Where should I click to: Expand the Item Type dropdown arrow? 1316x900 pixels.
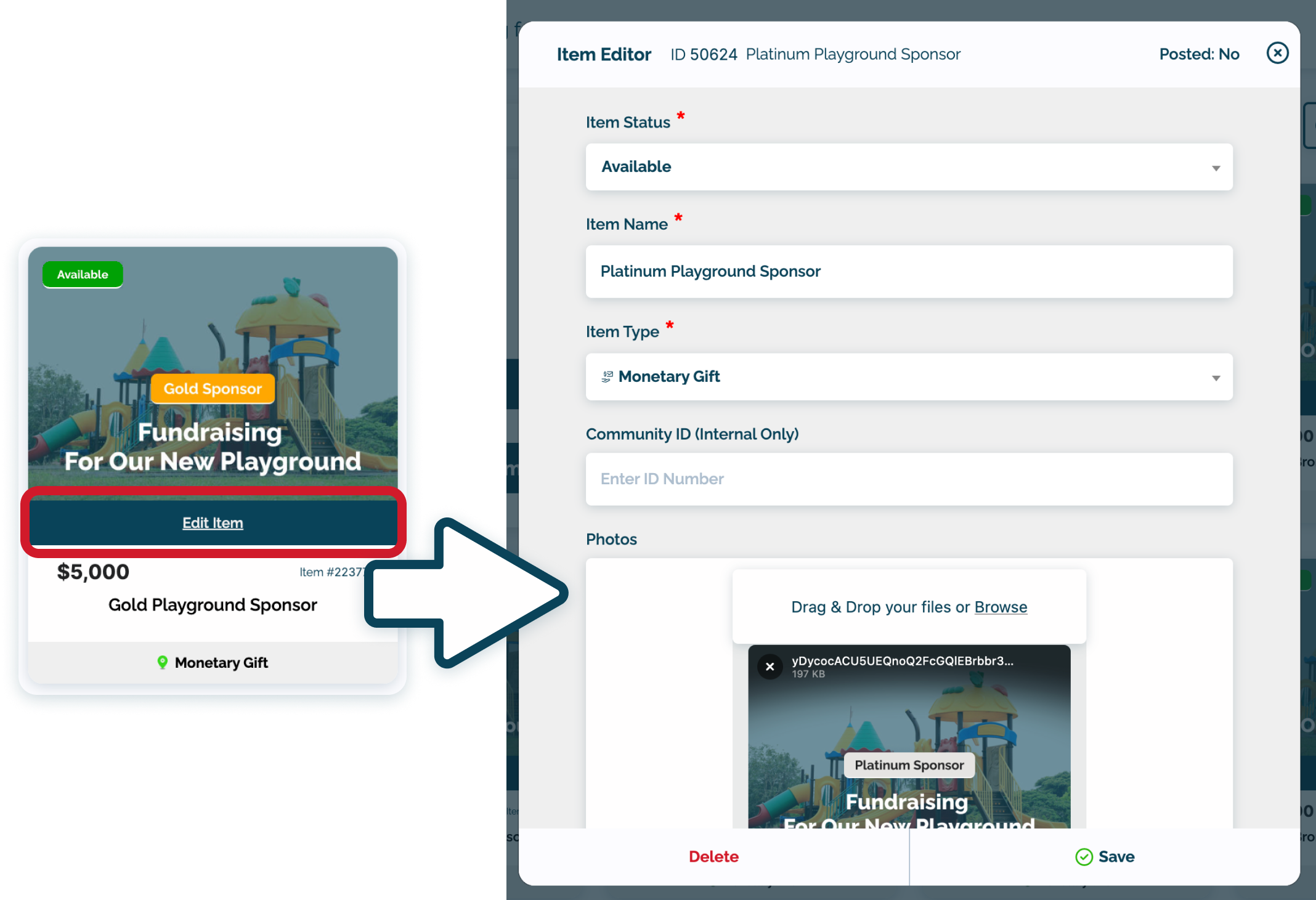pos(1216,378)
